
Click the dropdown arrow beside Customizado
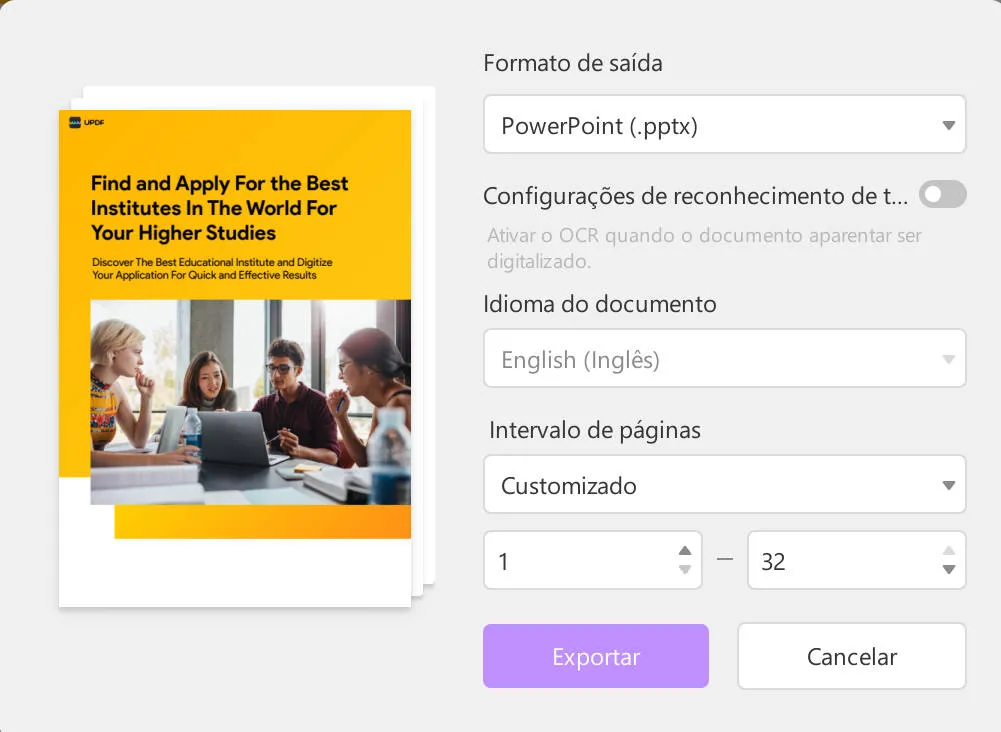click(x=948, y=484)
